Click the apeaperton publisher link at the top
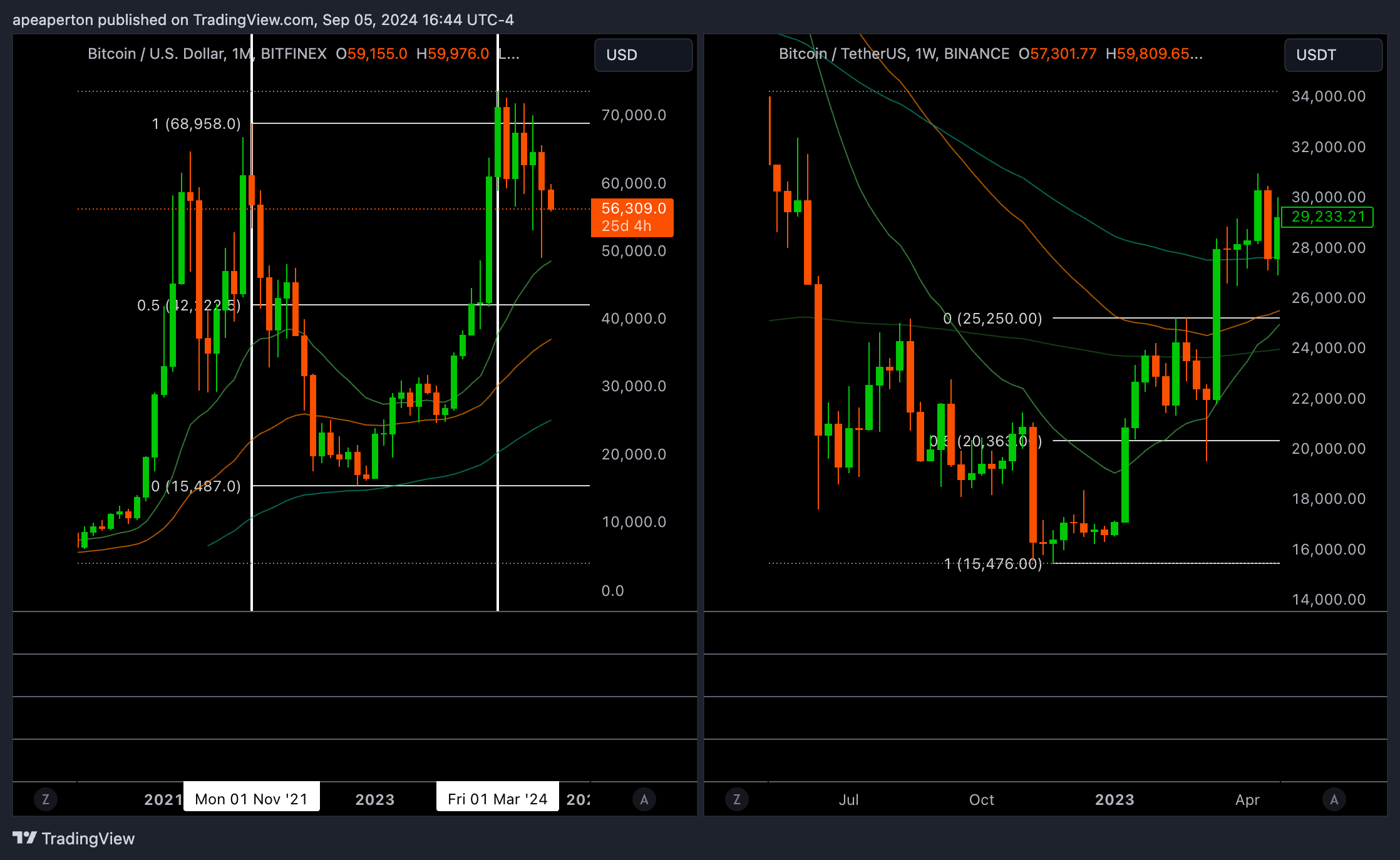Screen dimensions: 1400x860 [x=53, y=19]
